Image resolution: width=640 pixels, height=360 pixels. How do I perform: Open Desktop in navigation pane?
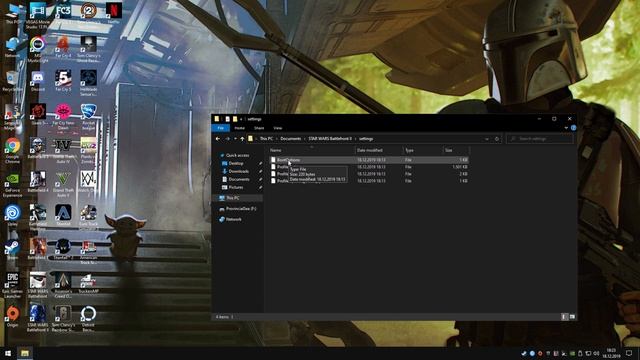pyautogui.click(x=236, y=163)
